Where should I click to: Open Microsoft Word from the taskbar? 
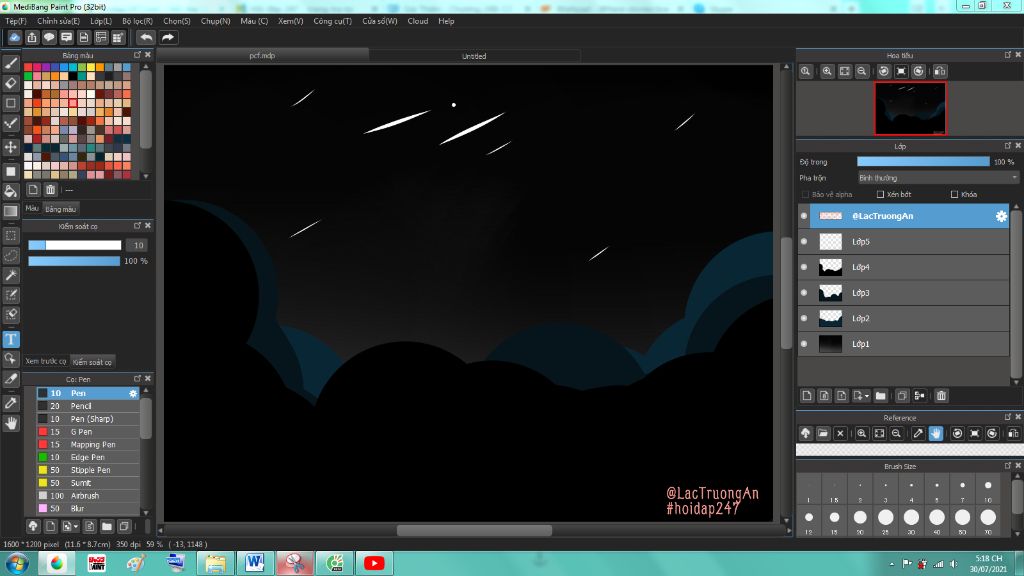(254, 563)
